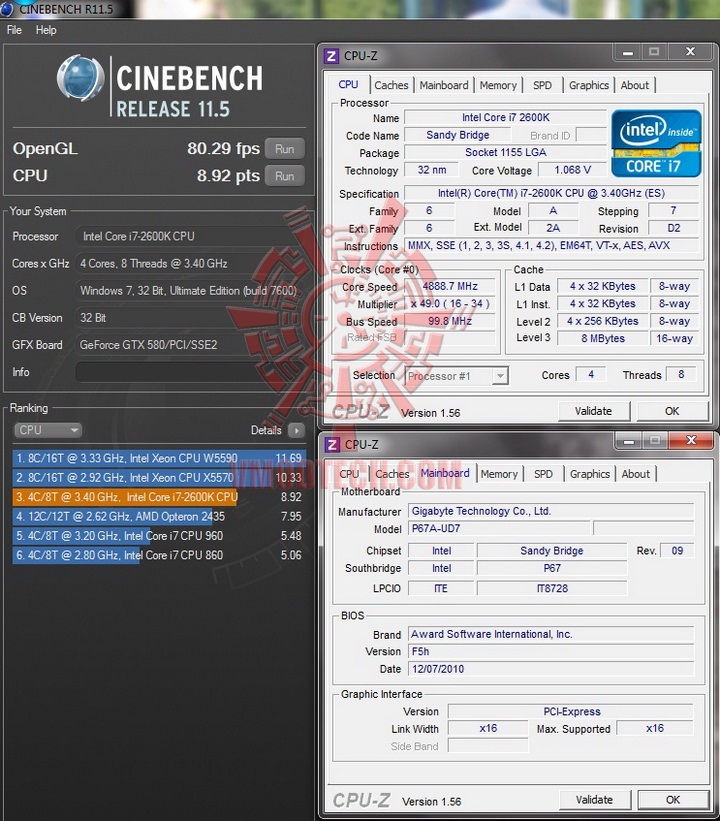Switch to CPU tab in upper CPU-Z window
This screenshot has height=821, width=720.
(x=348, y=84)
